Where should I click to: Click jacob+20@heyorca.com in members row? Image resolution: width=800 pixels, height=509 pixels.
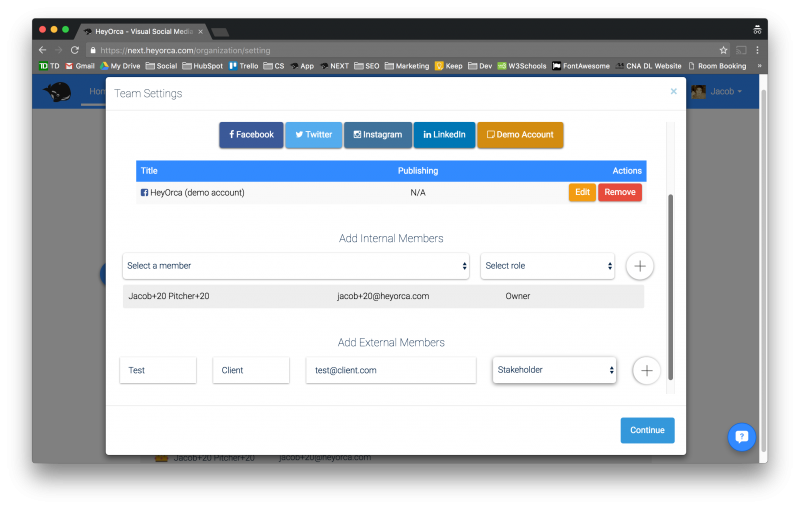click(383, 296)
